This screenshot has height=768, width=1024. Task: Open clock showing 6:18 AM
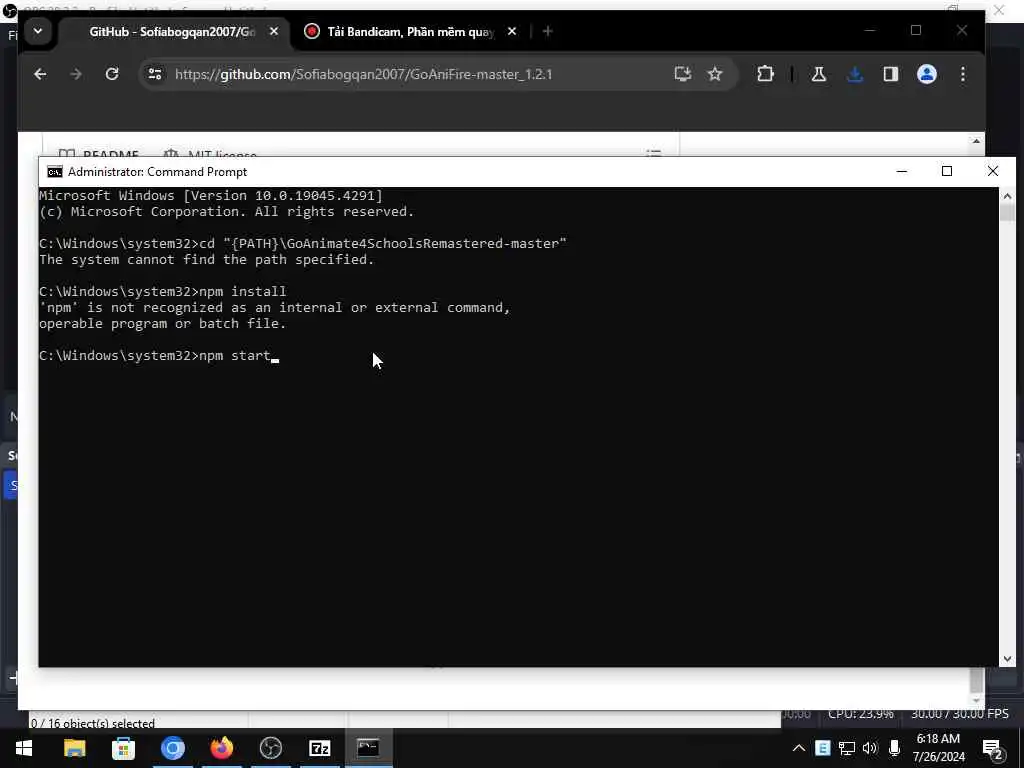click(938, 748)
